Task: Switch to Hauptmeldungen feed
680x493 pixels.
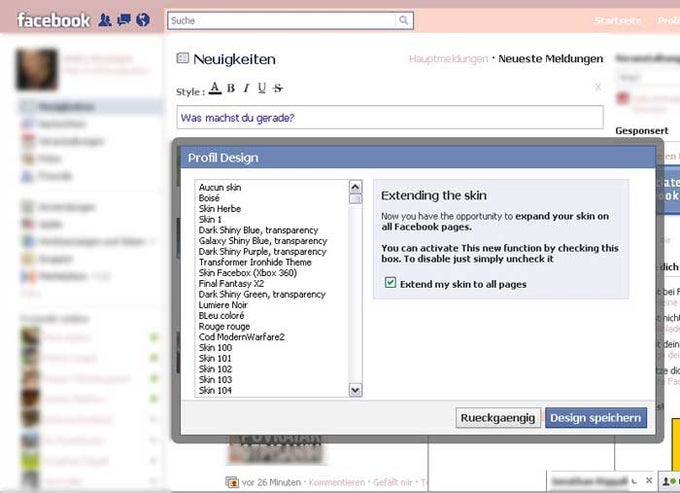Action: click(448, 59)
